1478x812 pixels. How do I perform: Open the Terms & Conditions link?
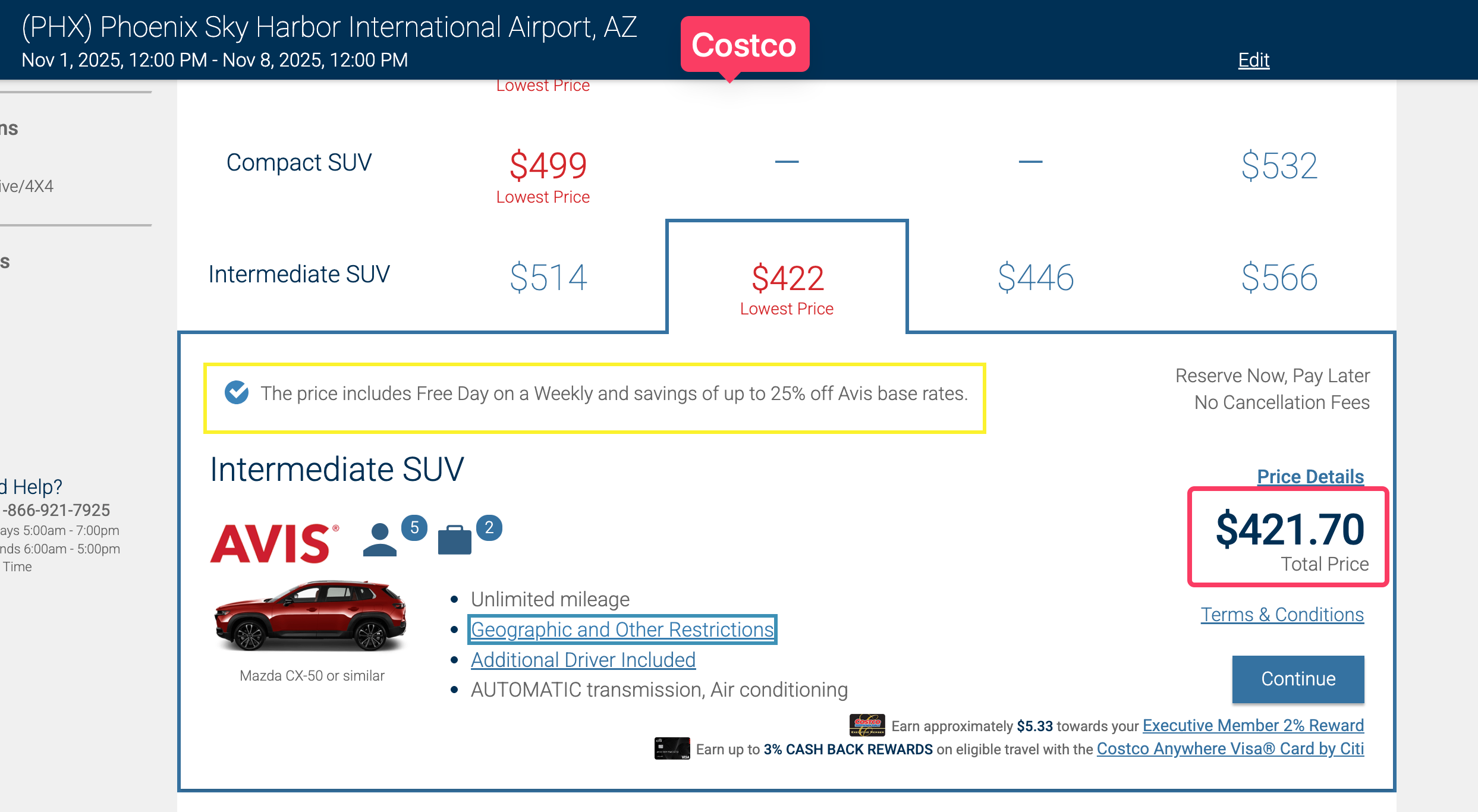pyautogui.click(x=1282, y=615)
